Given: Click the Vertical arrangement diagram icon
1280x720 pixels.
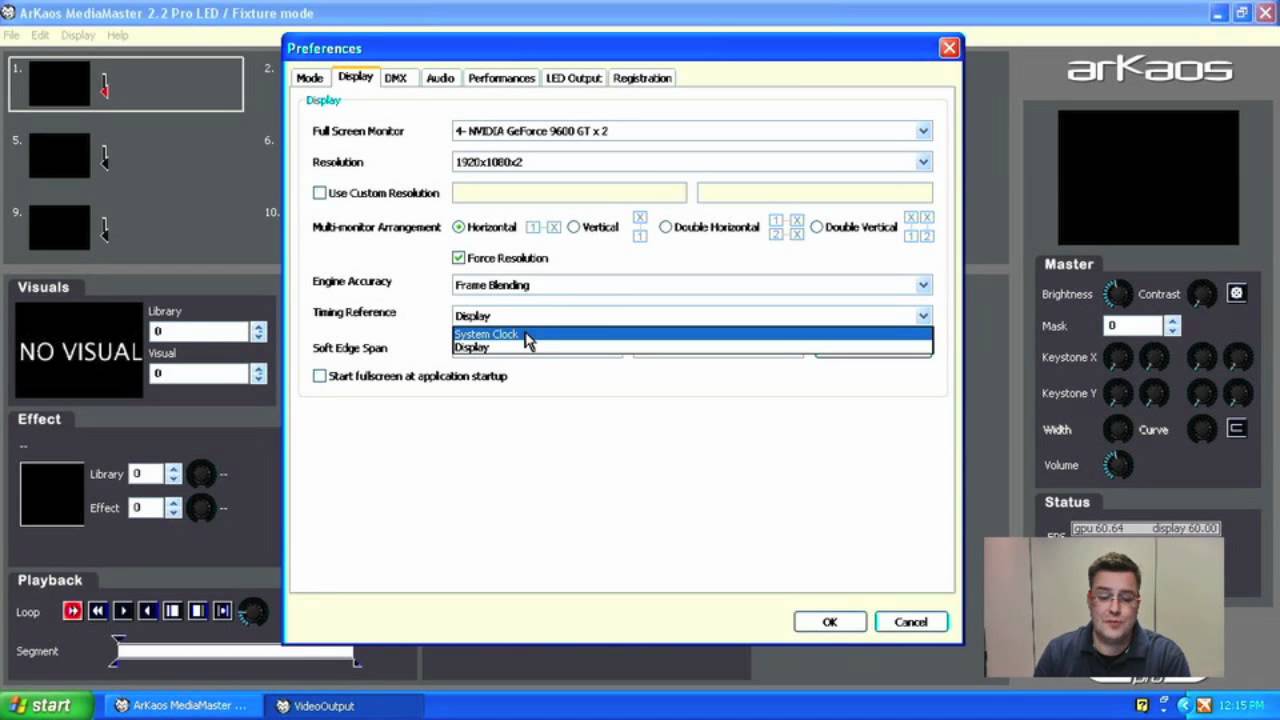Looking at the screenshot, I should point(640,226).
